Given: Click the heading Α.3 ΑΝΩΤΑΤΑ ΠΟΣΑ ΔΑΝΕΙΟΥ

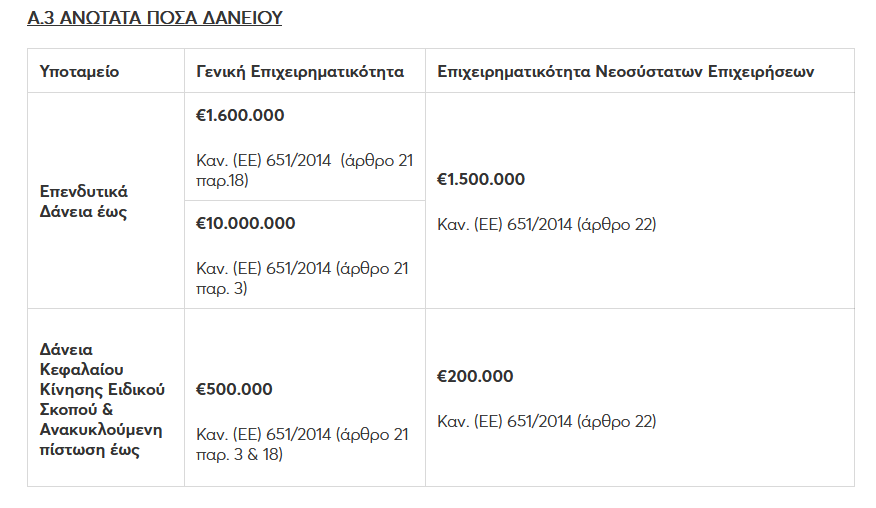Looking at the screenshot, I should tap(155, 18).
